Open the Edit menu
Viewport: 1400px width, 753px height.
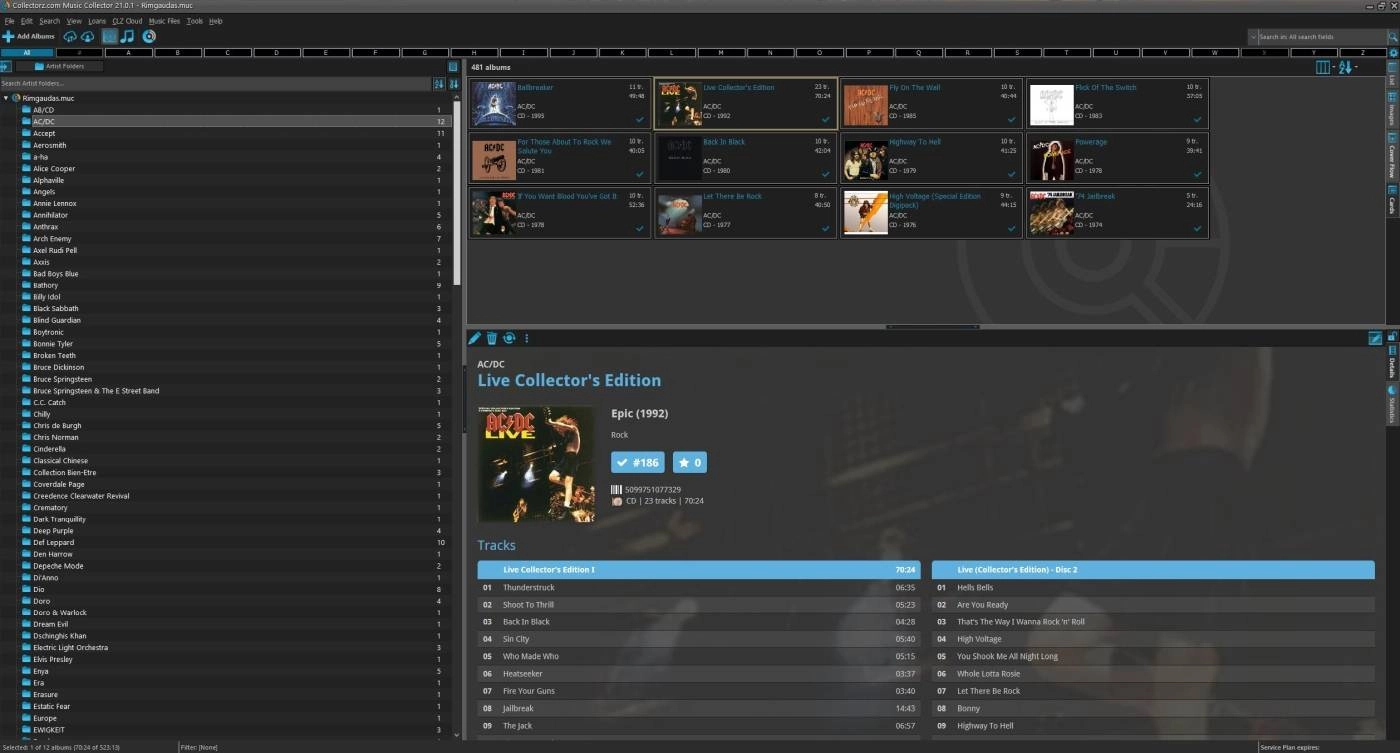27,20
